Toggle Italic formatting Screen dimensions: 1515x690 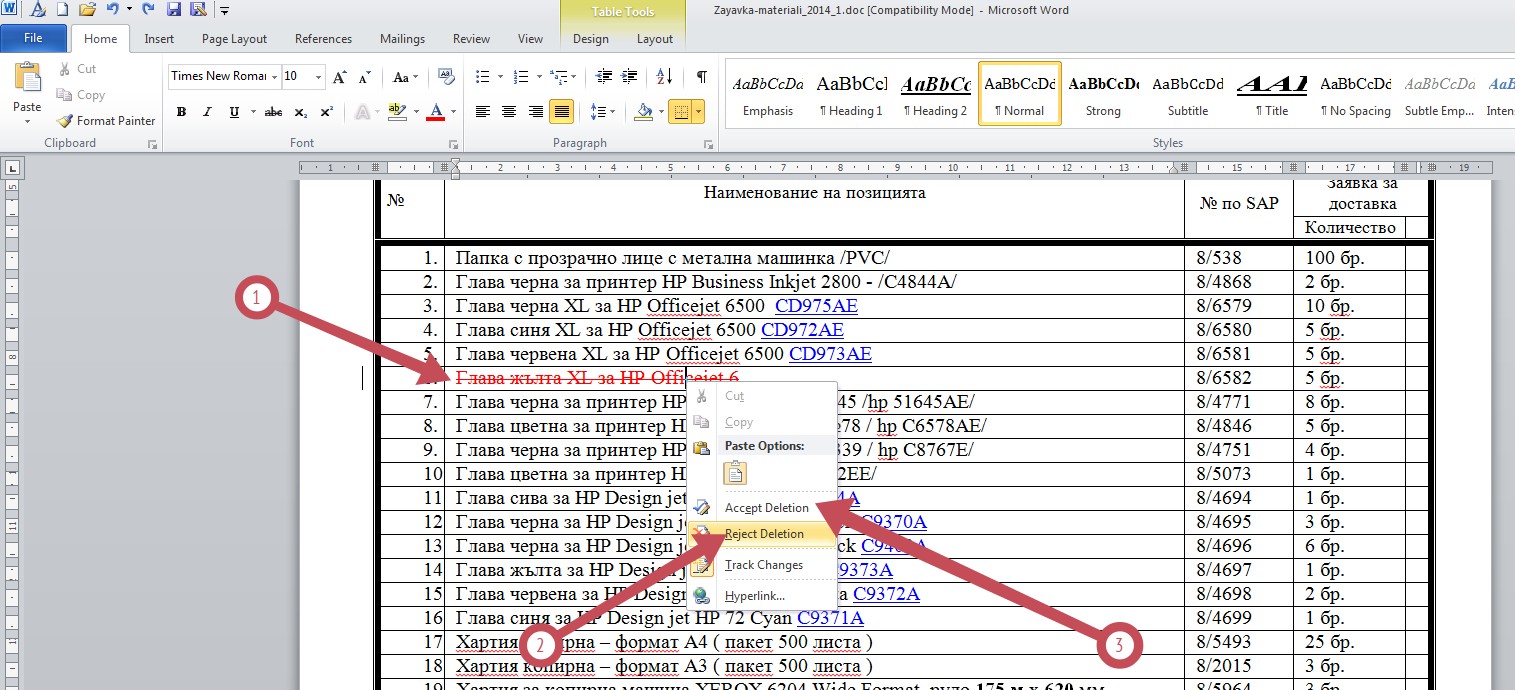[207, 112]
